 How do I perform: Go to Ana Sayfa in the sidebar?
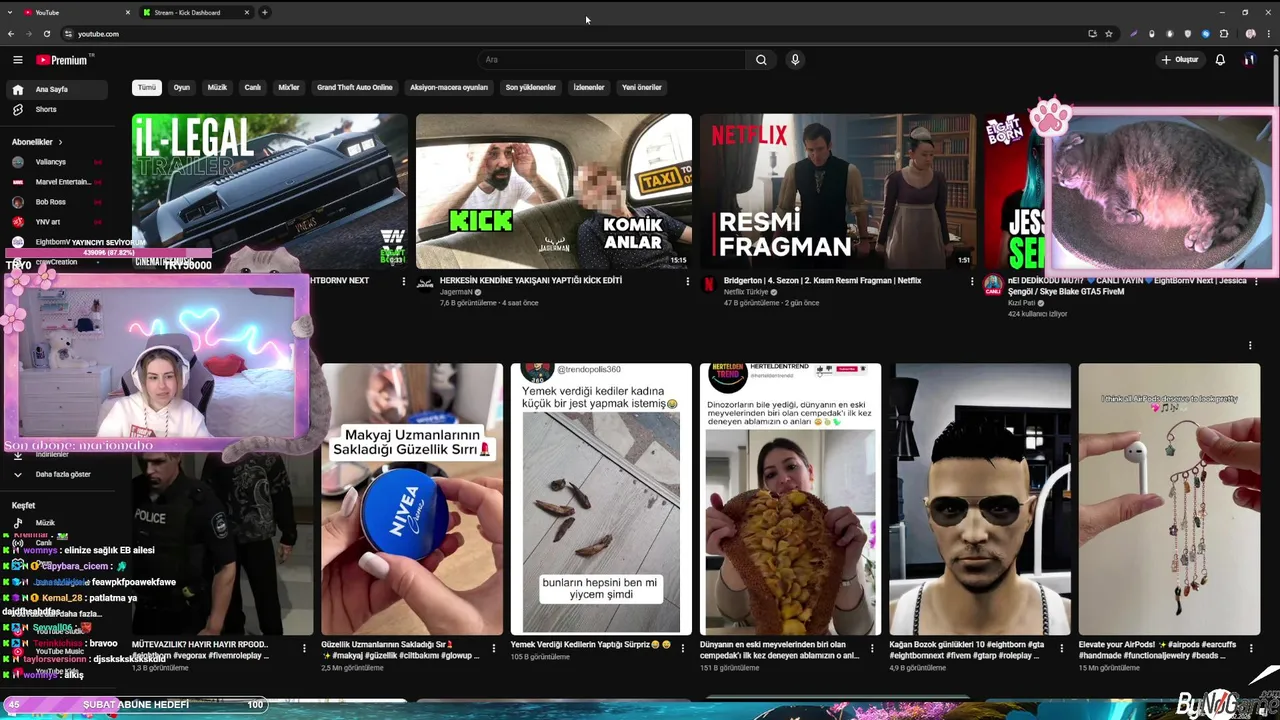pos(56,90)
